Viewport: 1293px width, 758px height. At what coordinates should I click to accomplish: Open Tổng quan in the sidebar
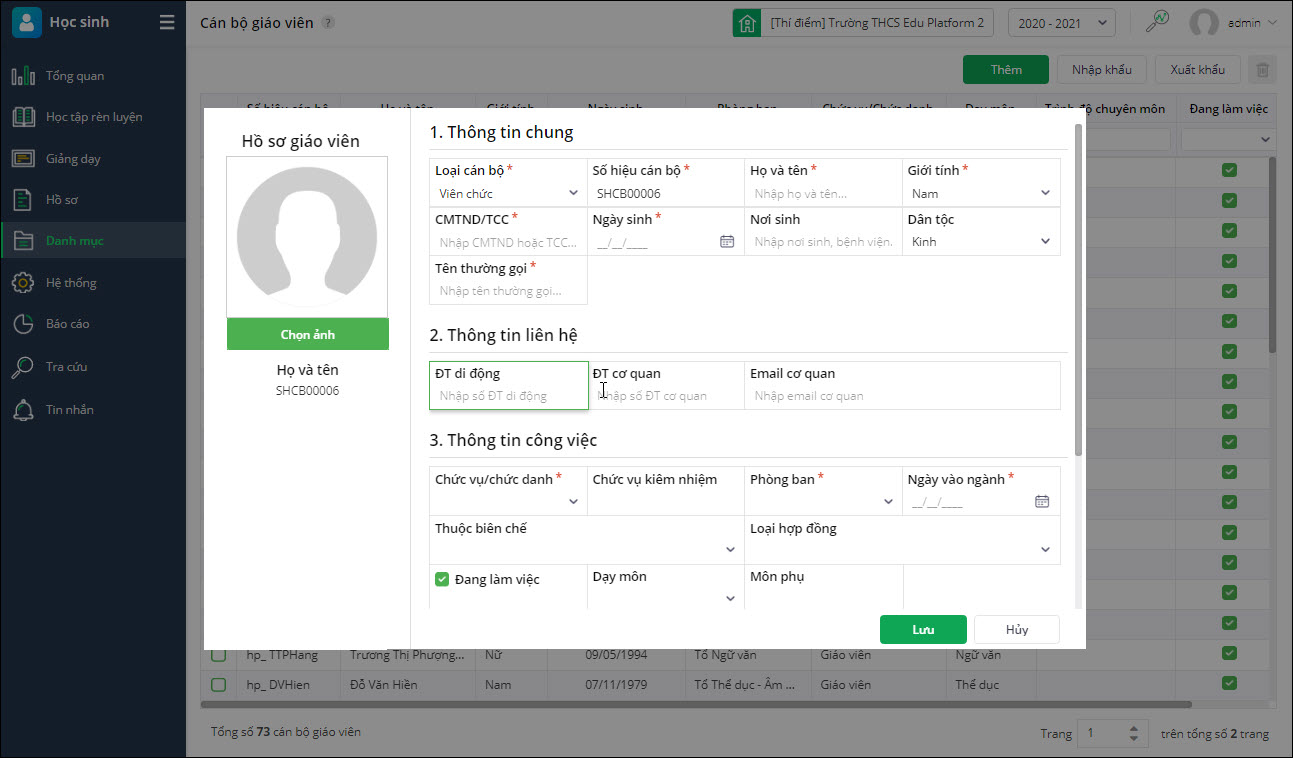point(75,76)
